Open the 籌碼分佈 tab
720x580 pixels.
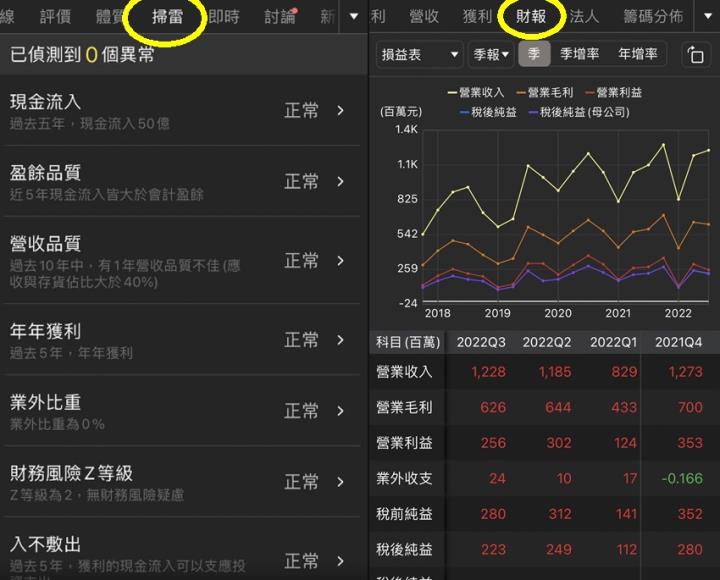(653, 17)
